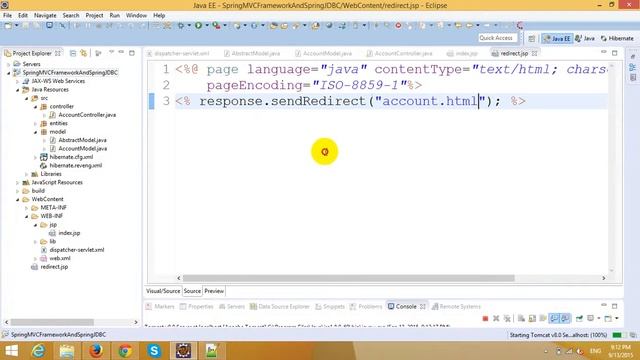This screenshot has width=640, height=360.
Task: Switch to Java perspective
Action: coord(584,38)
